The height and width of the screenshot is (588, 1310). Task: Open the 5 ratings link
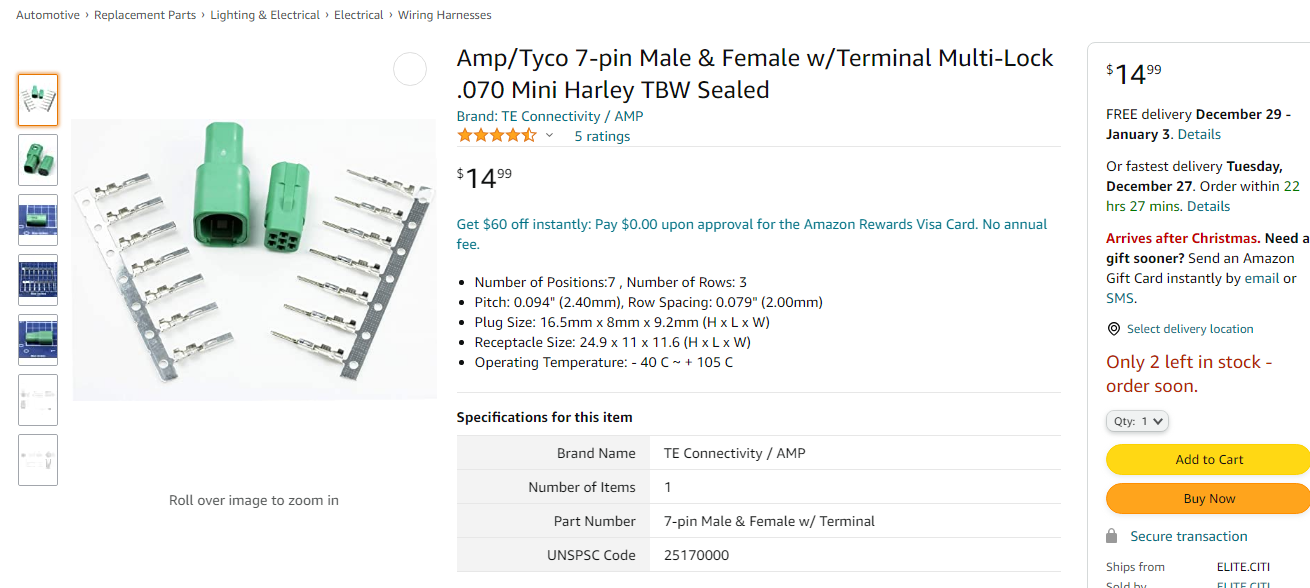point(602,135)
